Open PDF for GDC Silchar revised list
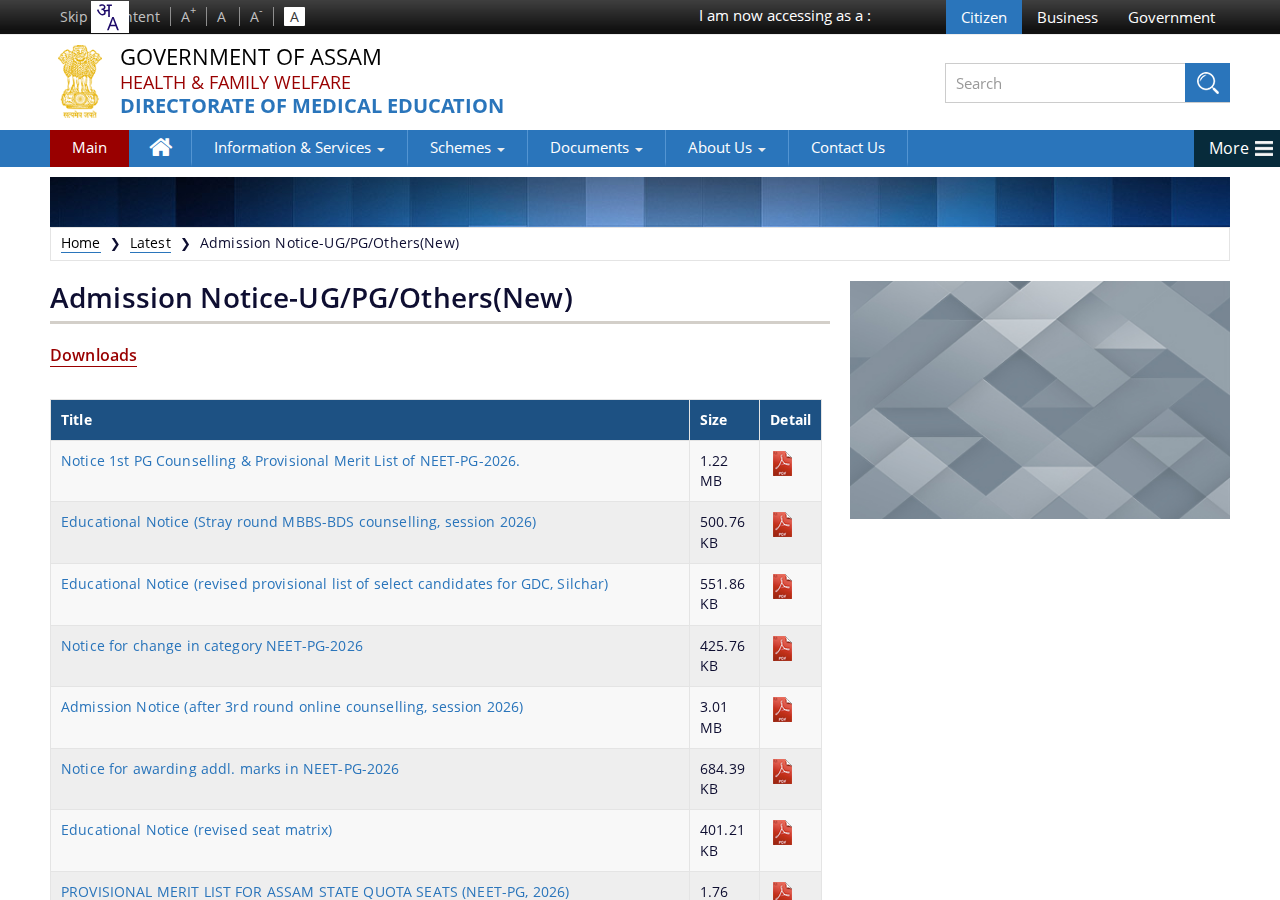The width and height of the screenshot is (1280, 900). click(x=782, y=587)
